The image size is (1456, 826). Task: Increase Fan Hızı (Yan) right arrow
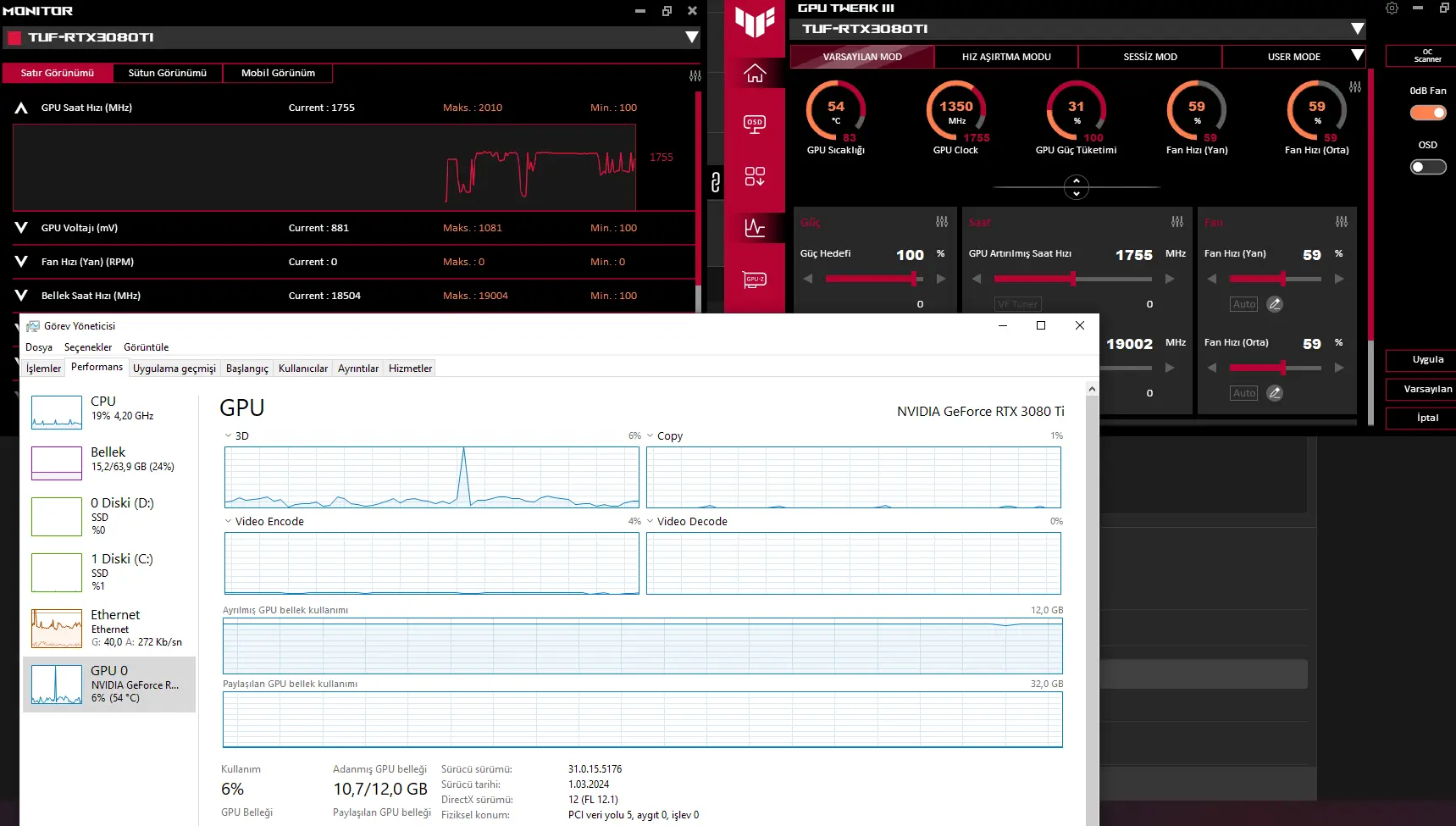[1339, 279]
